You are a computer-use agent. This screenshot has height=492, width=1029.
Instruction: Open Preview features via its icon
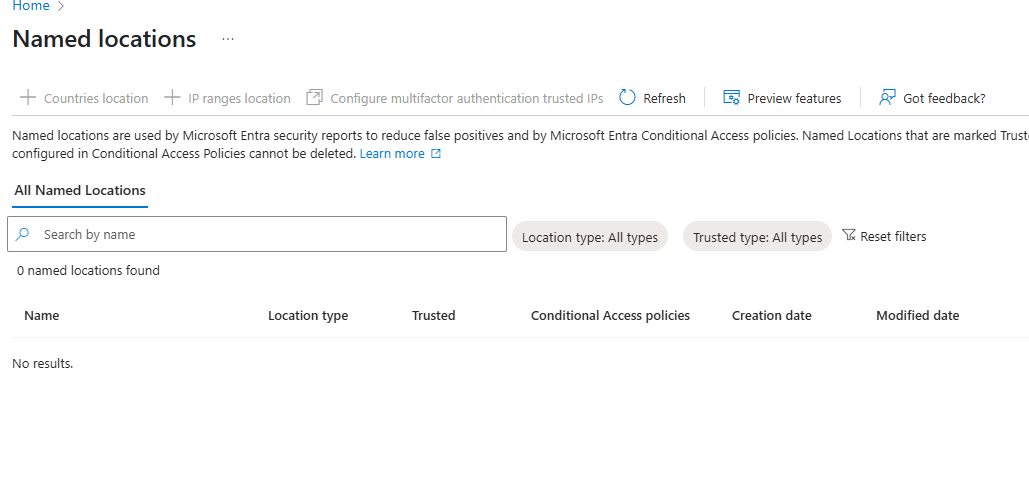click(731, 98)
